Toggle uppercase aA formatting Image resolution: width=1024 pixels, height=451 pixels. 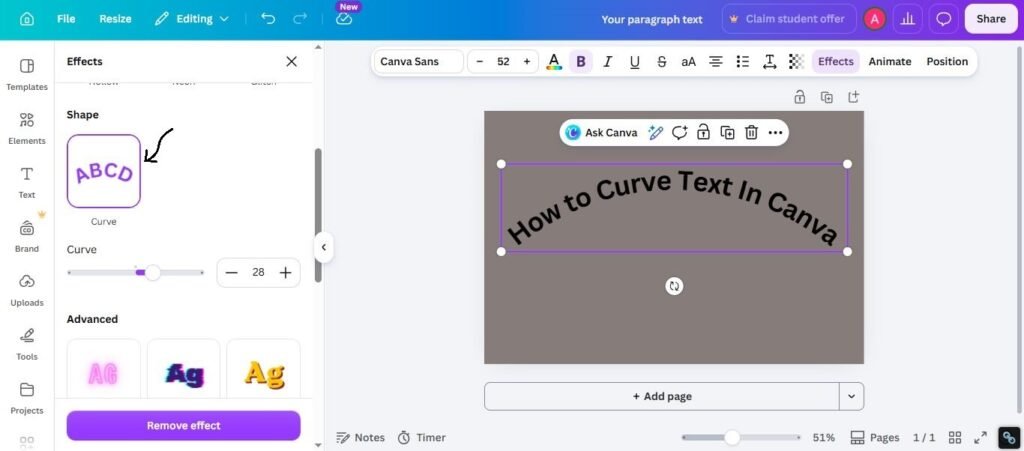pyautogui.click(x=688, y=61)
